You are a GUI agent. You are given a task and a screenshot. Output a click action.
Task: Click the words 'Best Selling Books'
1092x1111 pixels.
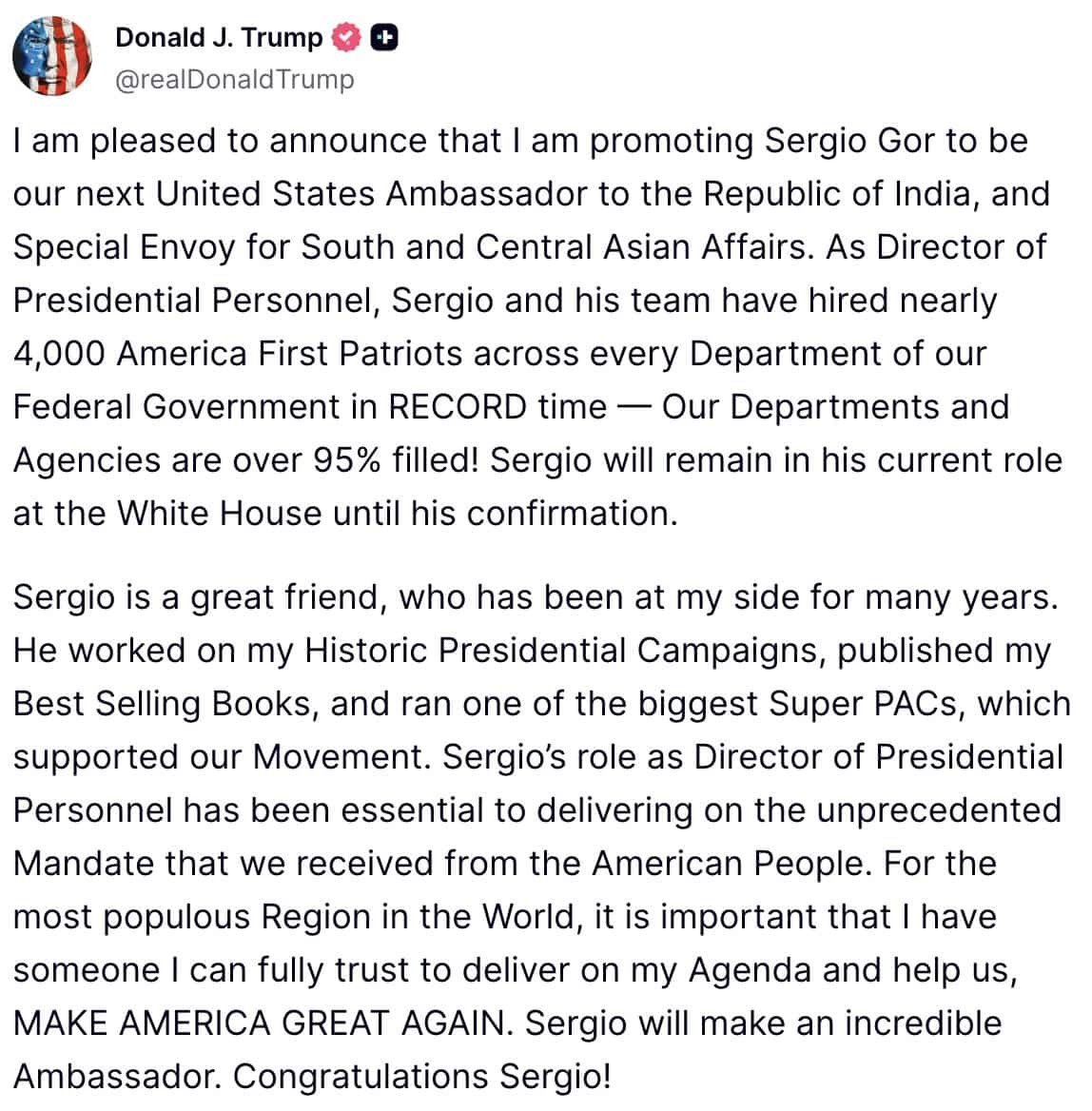tap(162, 704)
